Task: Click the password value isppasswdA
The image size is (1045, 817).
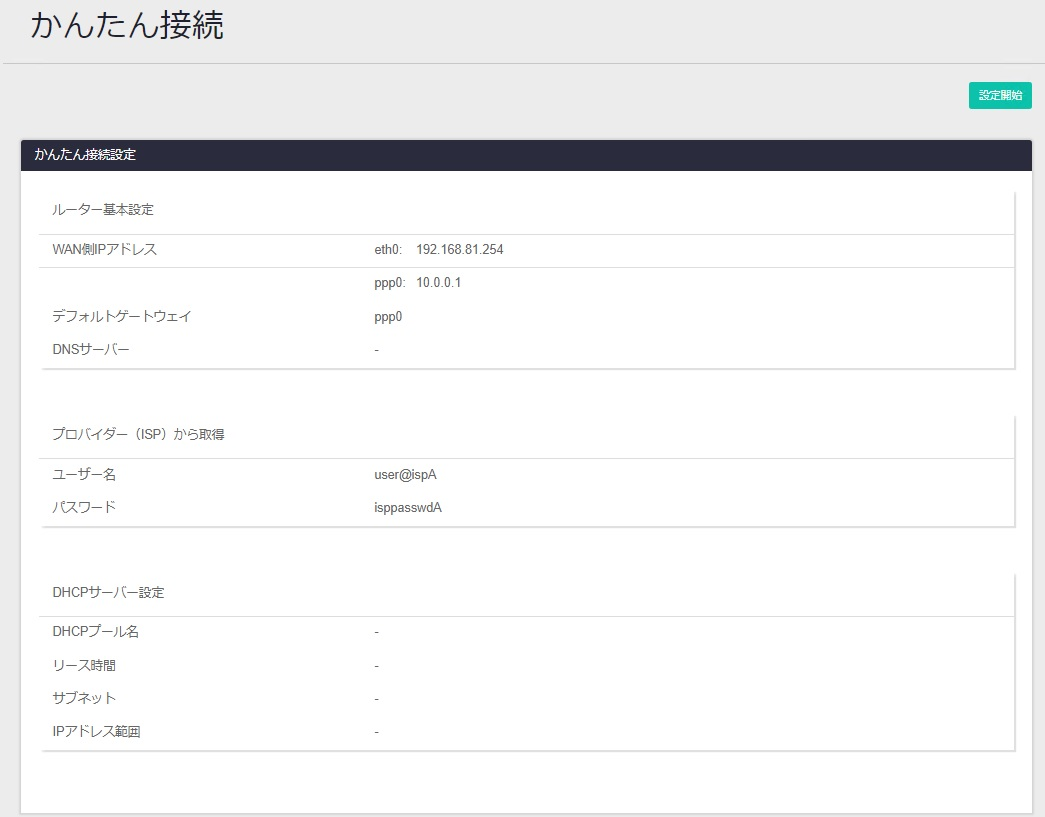Action: pos(408,508)
